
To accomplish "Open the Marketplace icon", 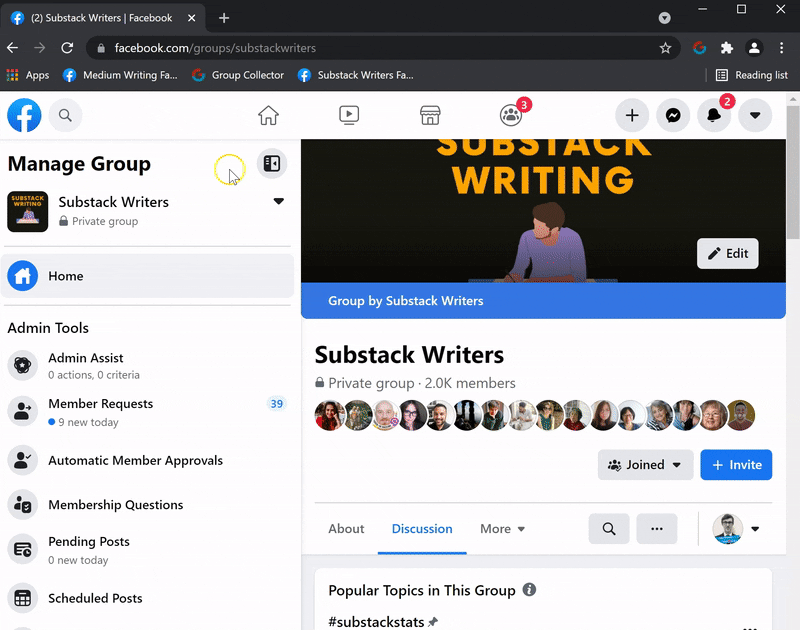I will (430, 115).
